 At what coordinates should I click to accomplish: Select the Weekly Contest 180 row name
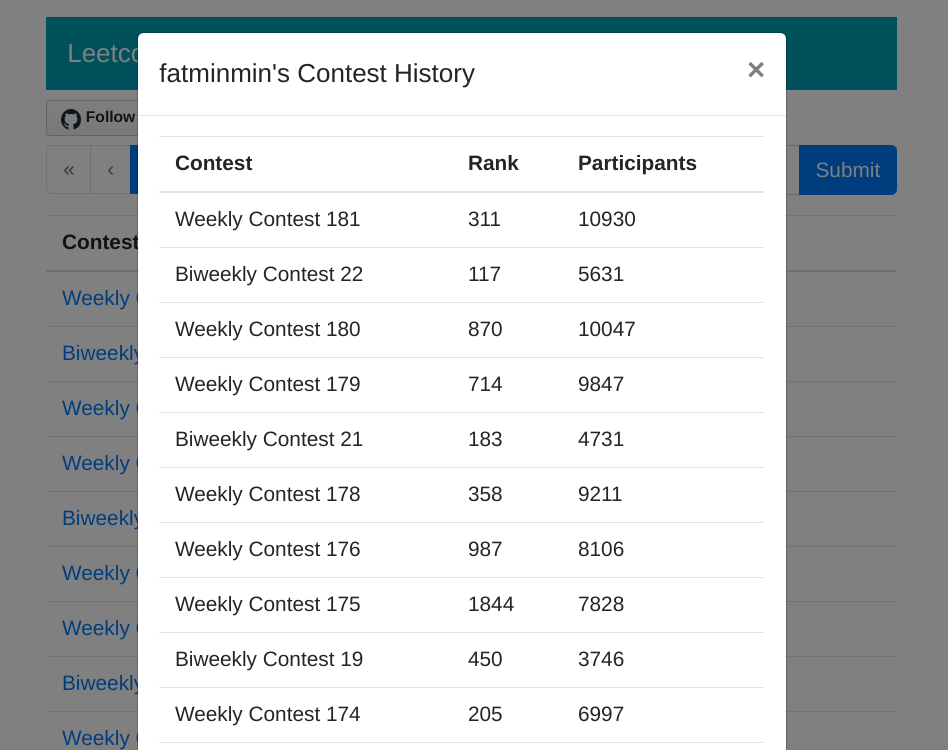coord(267,329)
